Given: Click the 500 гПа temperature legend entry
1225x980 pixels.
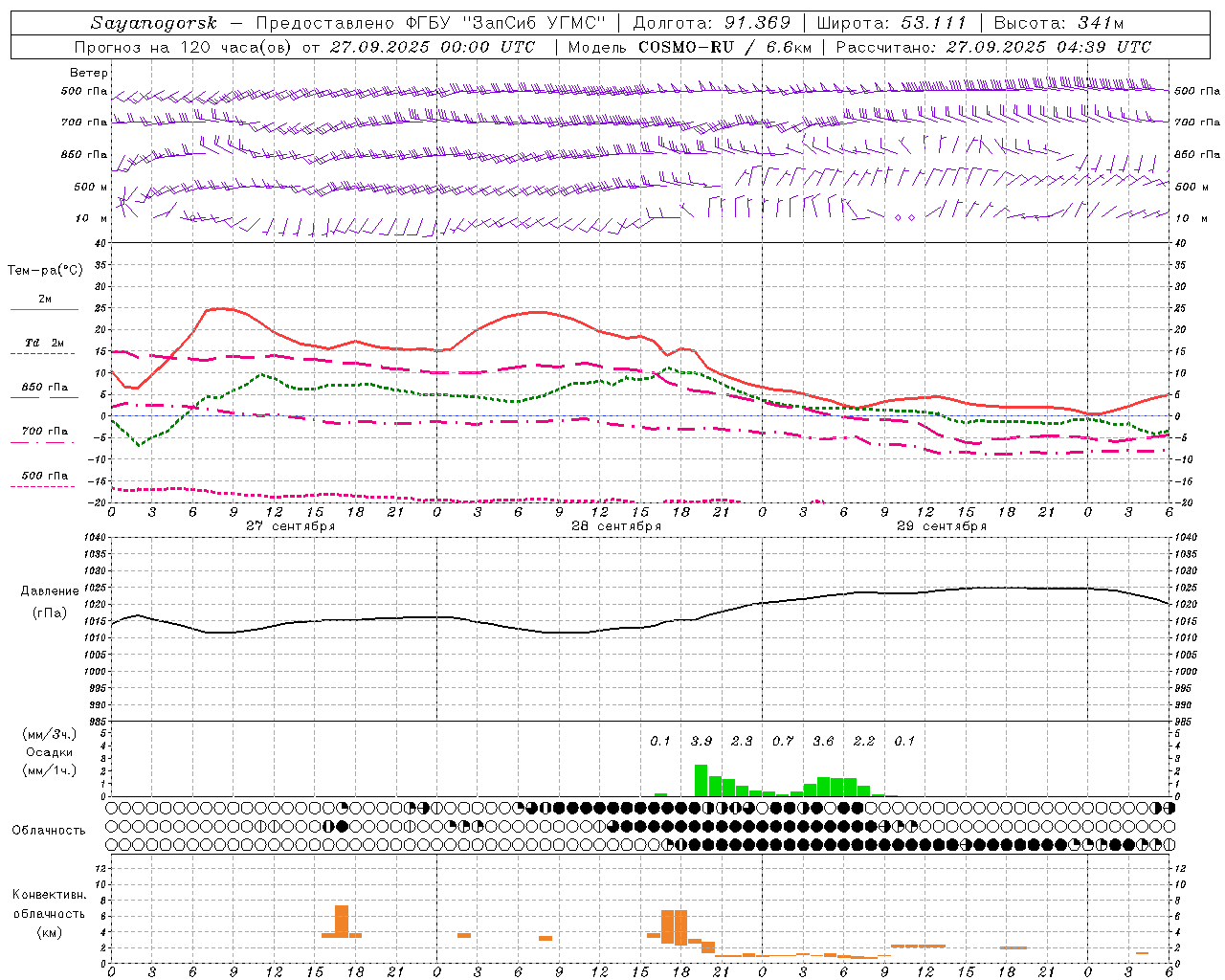Looking at the screenshot, I should coord(45,476).
